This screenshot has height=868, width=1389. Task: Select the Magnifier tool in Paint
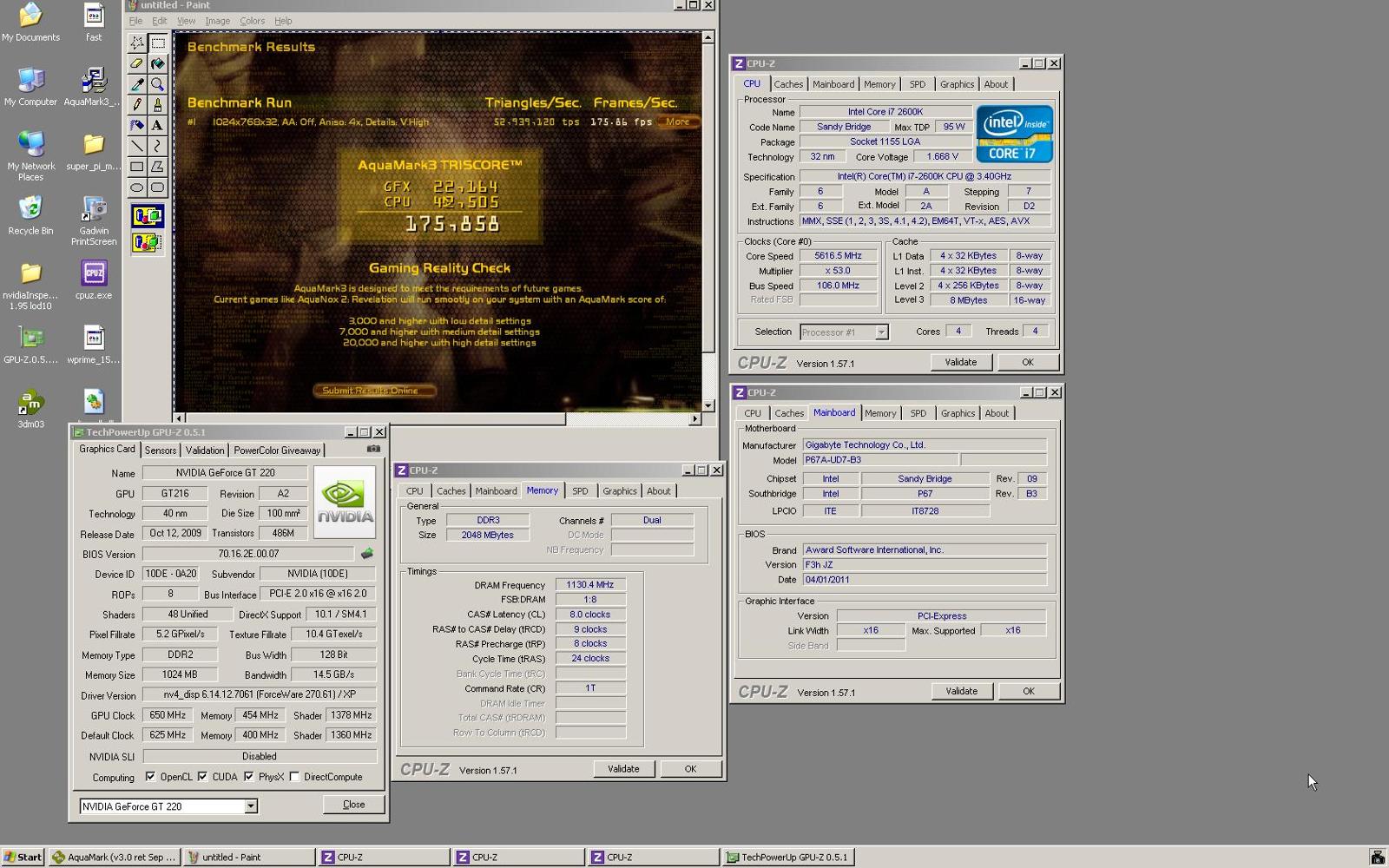(x=158, y=84)
